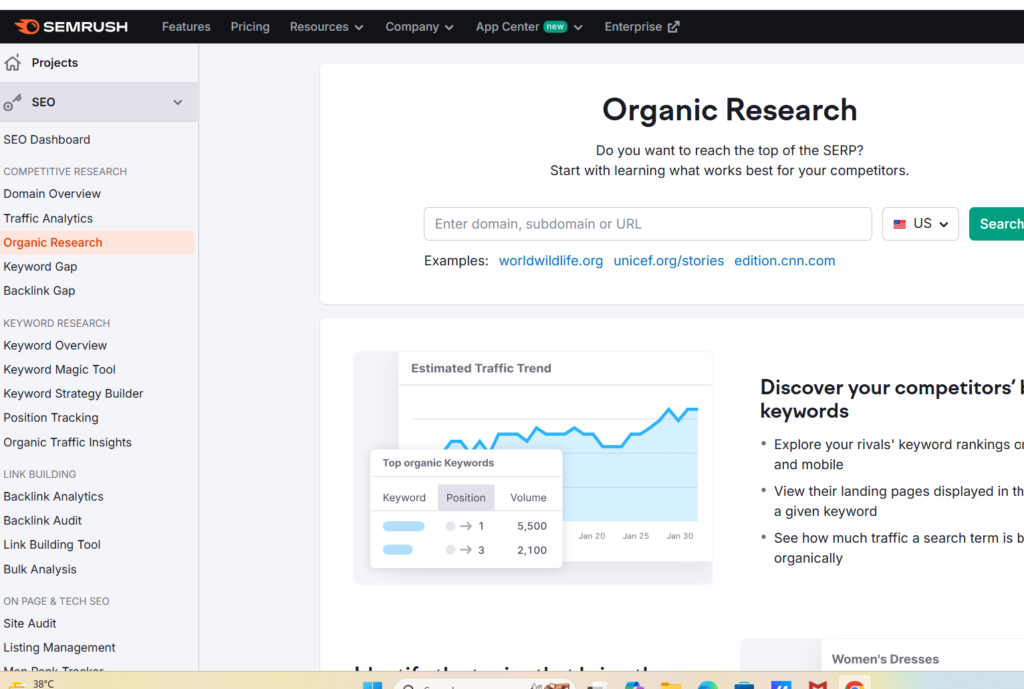Click the KEYWORD RESEARCH section label

[x=57, y=323]
